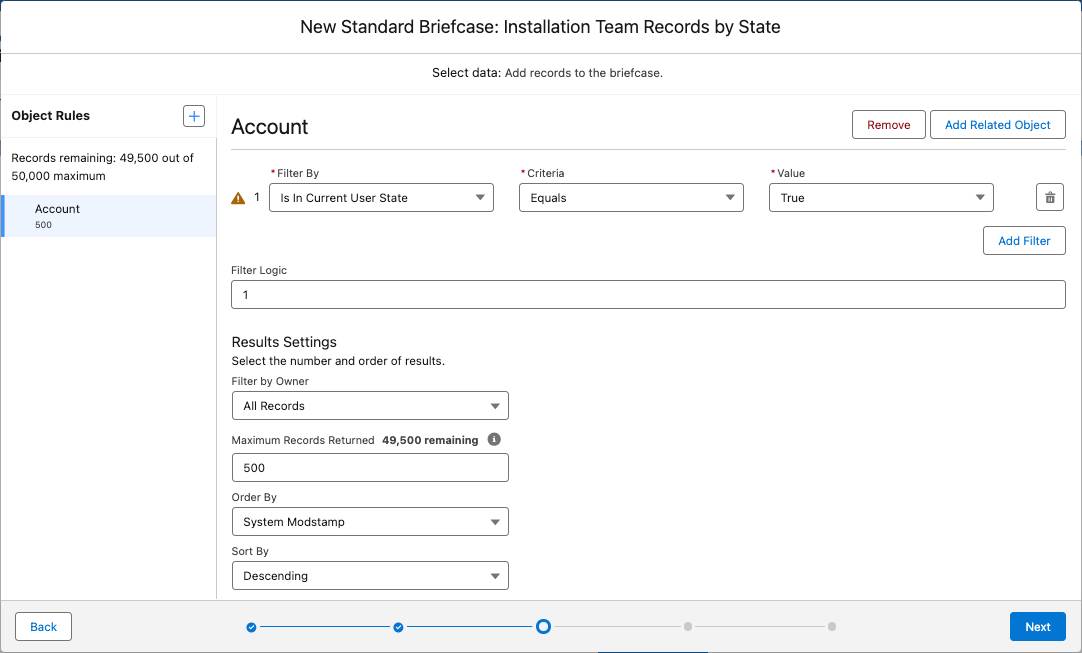Screen dimensions: 1082x653
Task: Change the Filter by Owner selection
Action: (x=370, y=405)
